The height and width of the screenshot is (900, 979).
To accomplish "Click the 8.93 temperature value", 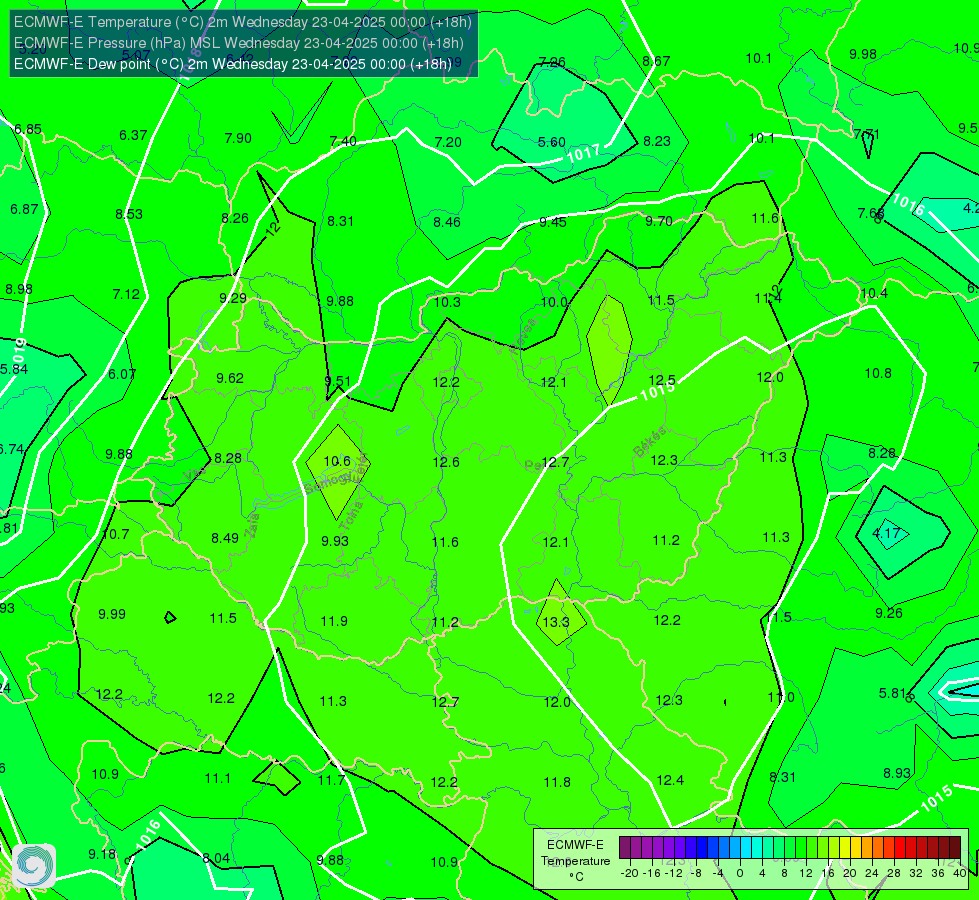I will click(897, 773).
